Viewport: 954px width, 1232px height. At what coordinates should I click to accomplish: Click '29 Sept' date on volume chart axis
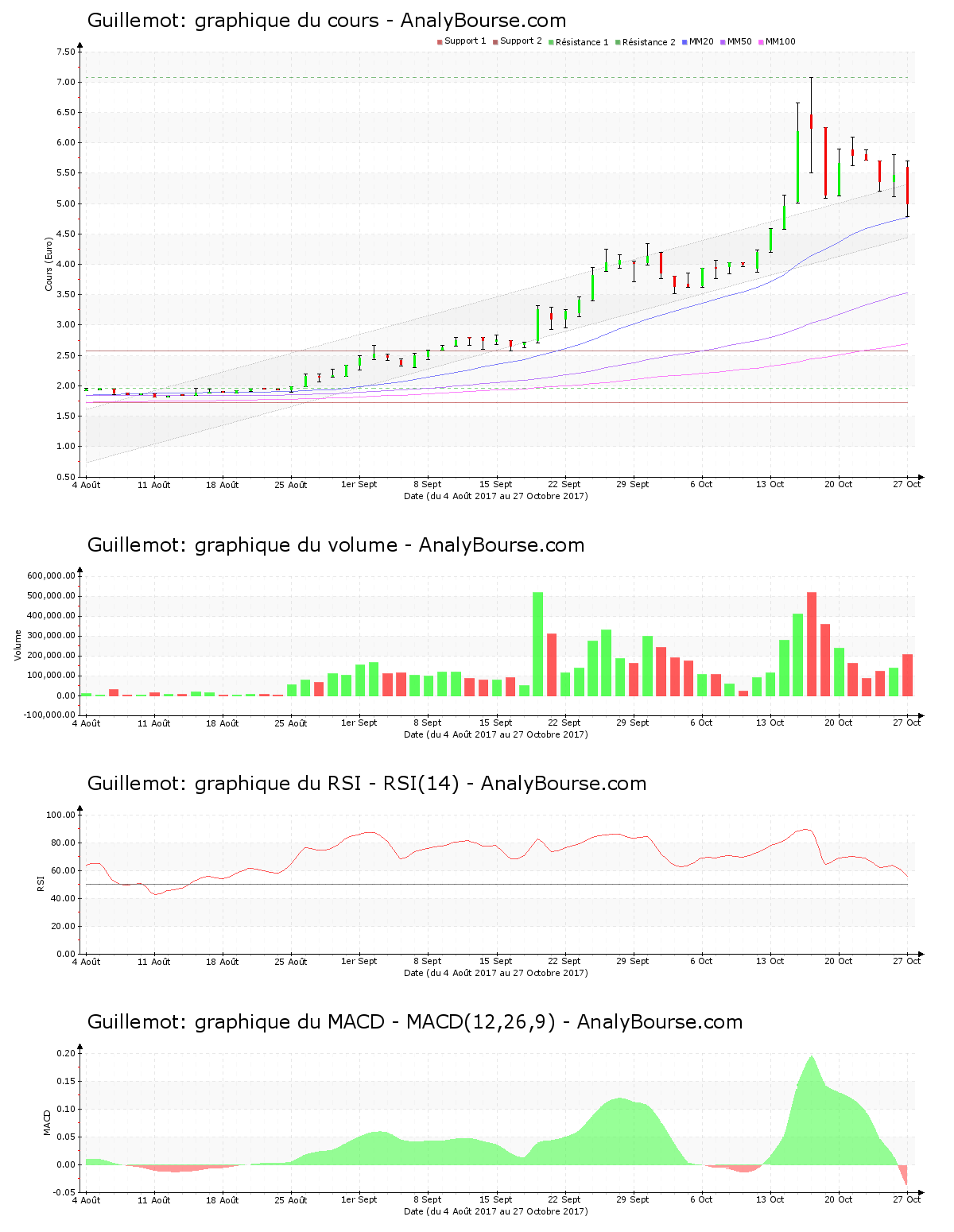[633, 723]
